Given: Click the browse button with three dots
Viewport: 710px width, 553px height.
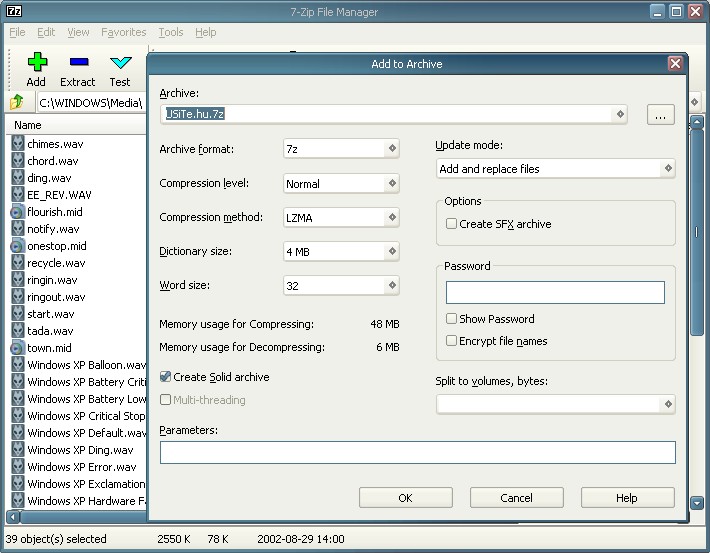Looking at the screenshot, I should [660, 115].
